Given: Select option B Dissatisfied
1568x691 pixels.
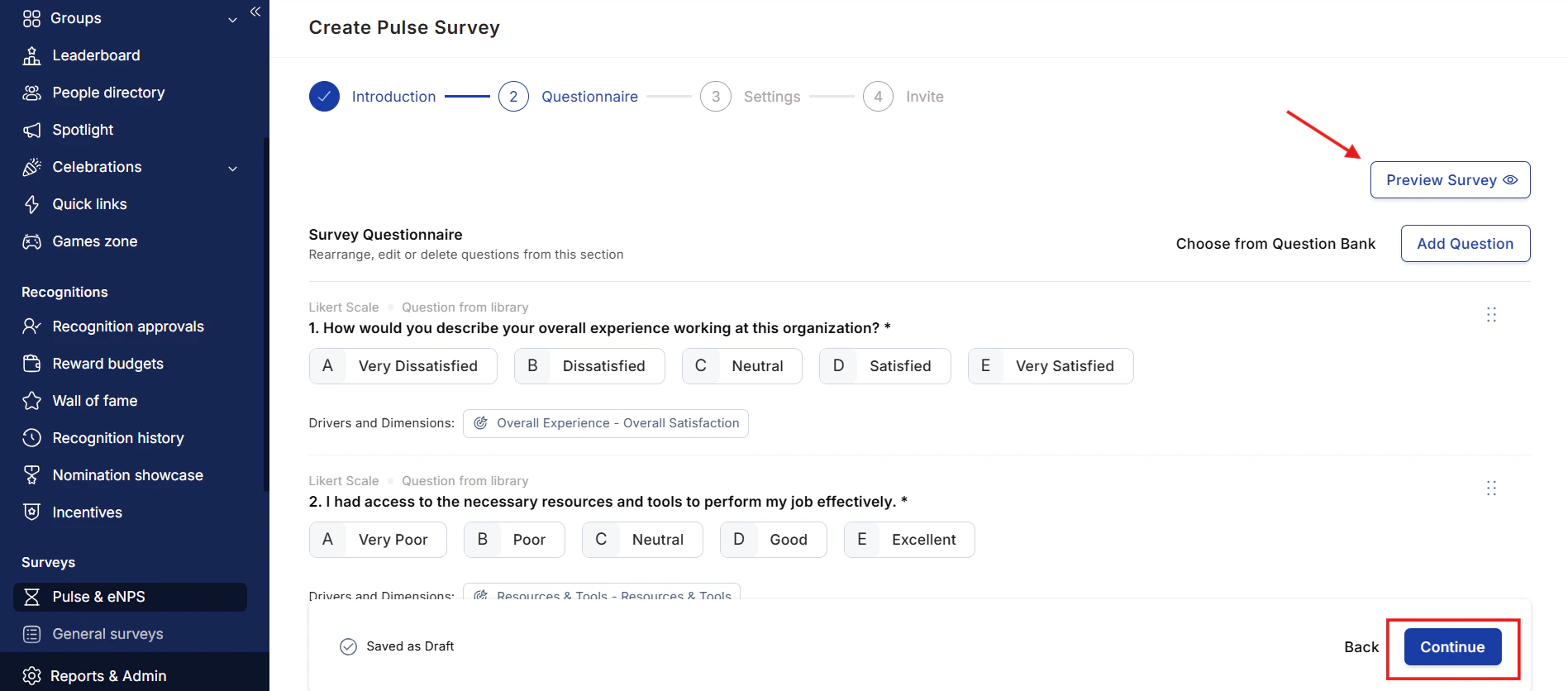Looking at the screenshot, I should pos(589,366).
